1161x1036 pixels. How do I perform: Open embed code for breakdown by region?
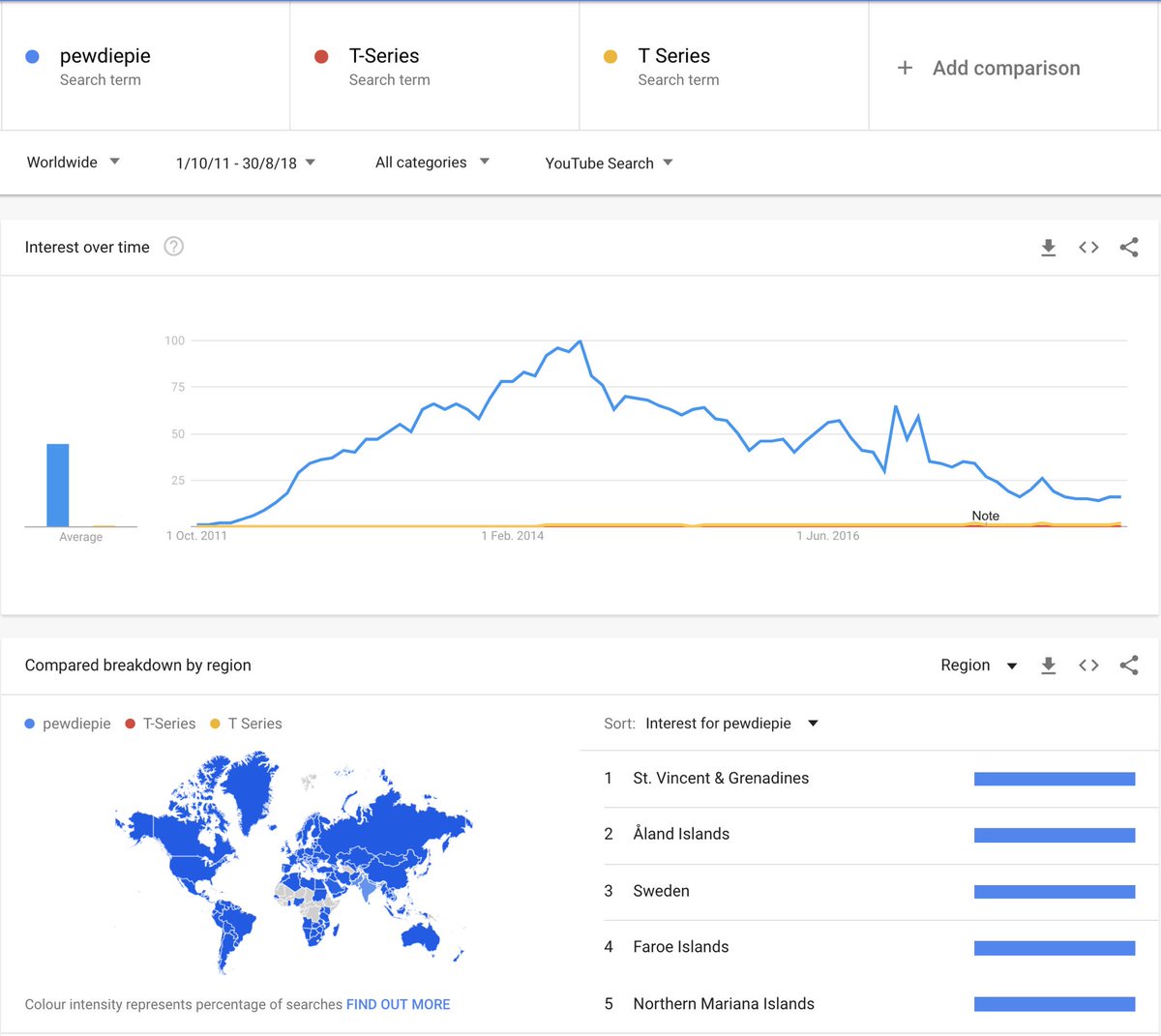coord(1088,666)
